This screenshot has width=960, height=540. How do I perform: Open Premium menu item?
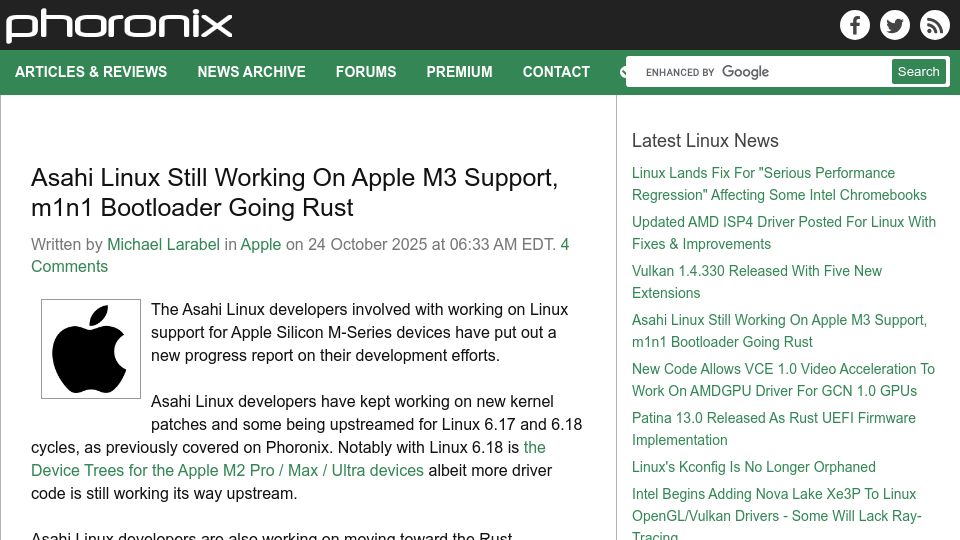459,72
